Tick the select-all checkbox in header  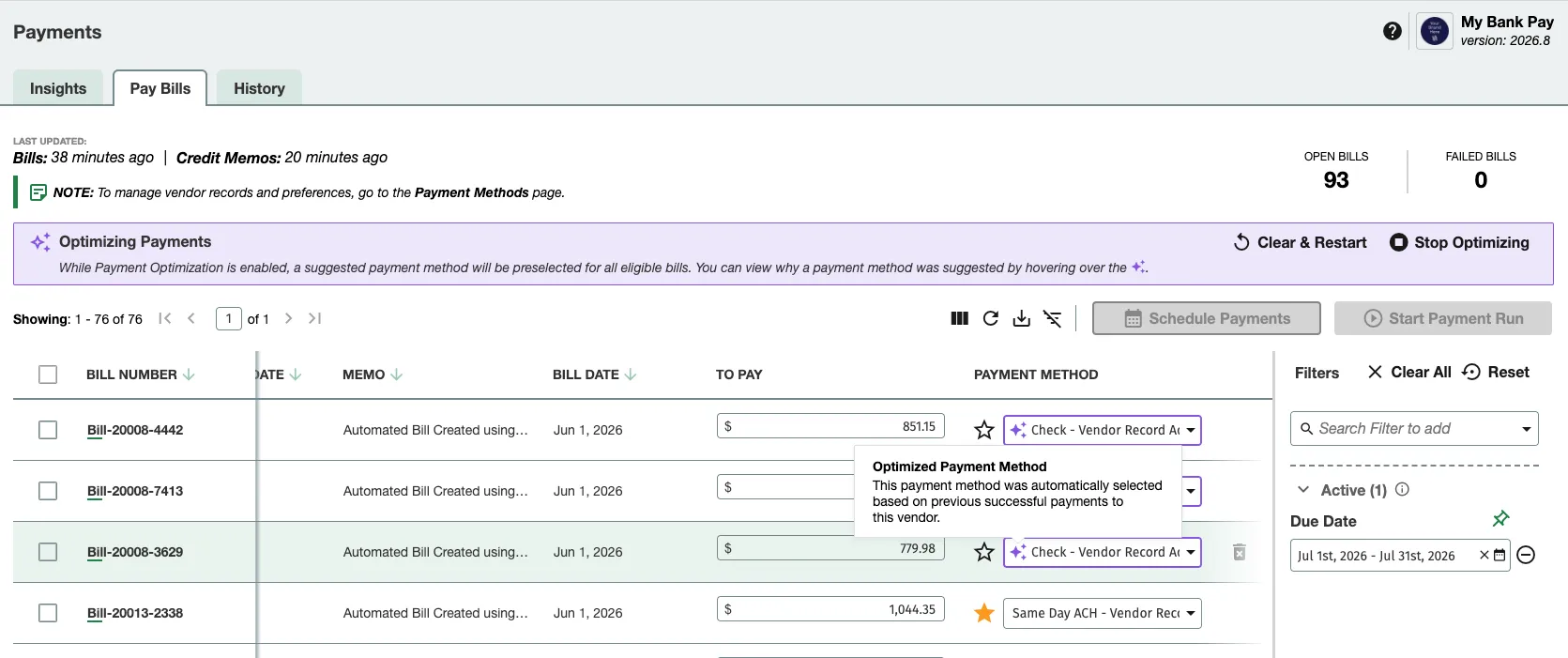(48, 375)
